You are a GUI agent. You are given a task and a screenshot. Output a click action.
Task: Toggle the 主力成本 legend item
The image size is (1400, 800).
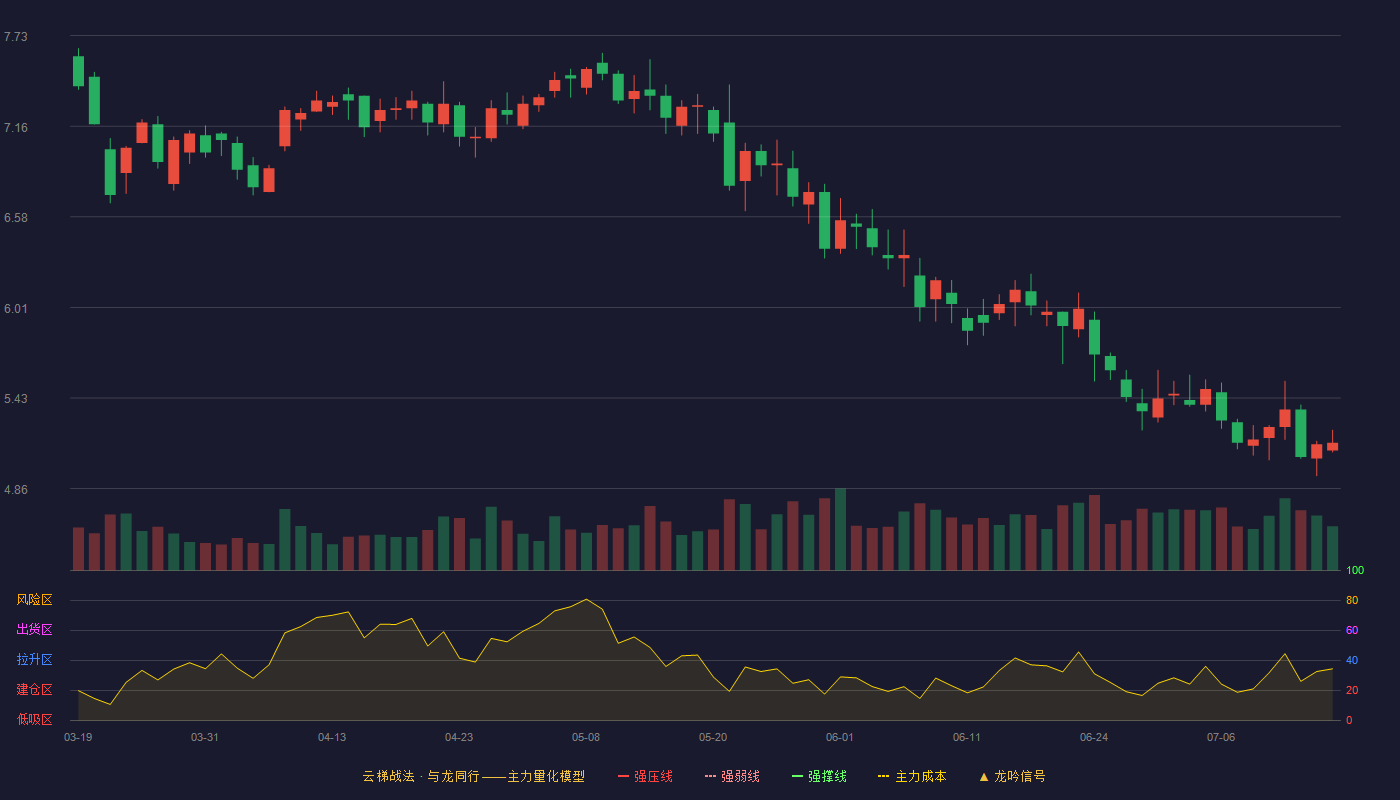click(912, 776)
